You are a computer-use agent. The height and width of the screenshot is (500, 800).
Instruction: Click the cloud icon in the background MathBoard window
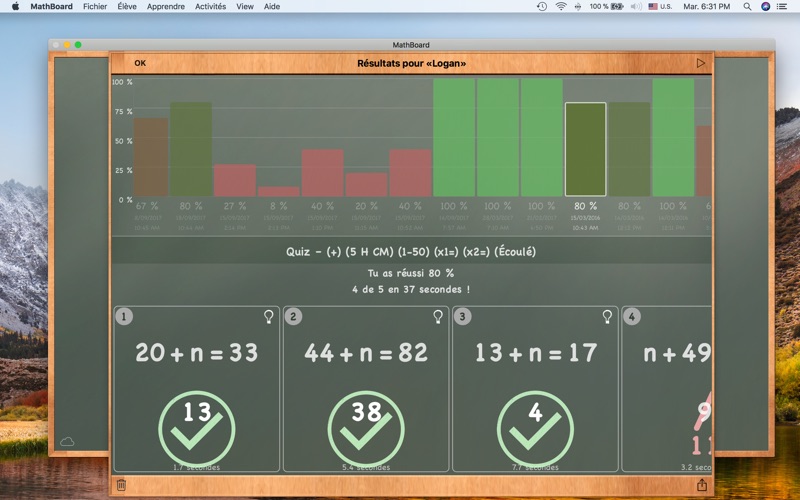point(67,442)
